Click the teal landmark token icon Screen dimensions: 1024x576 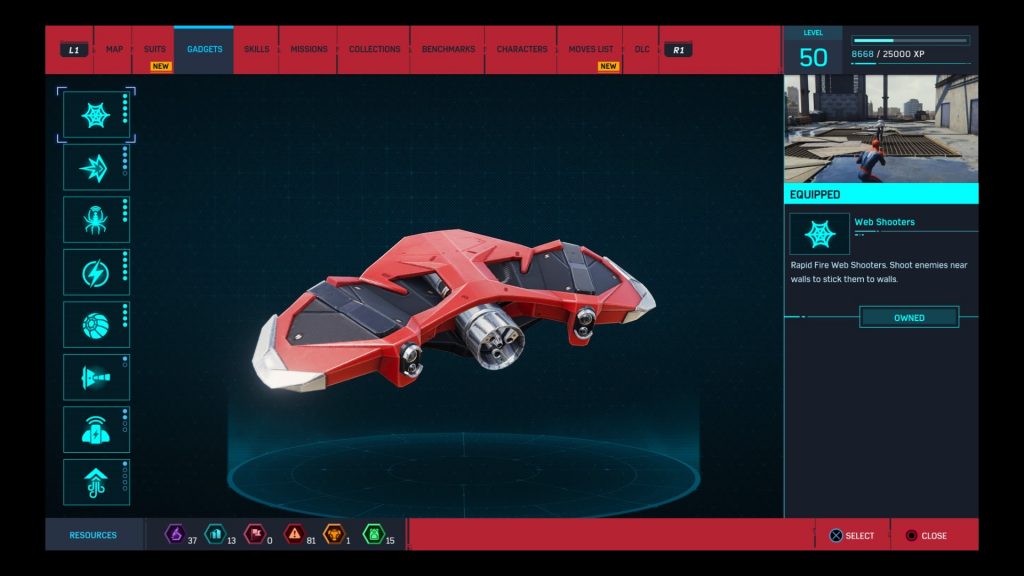tap(215, 534)
